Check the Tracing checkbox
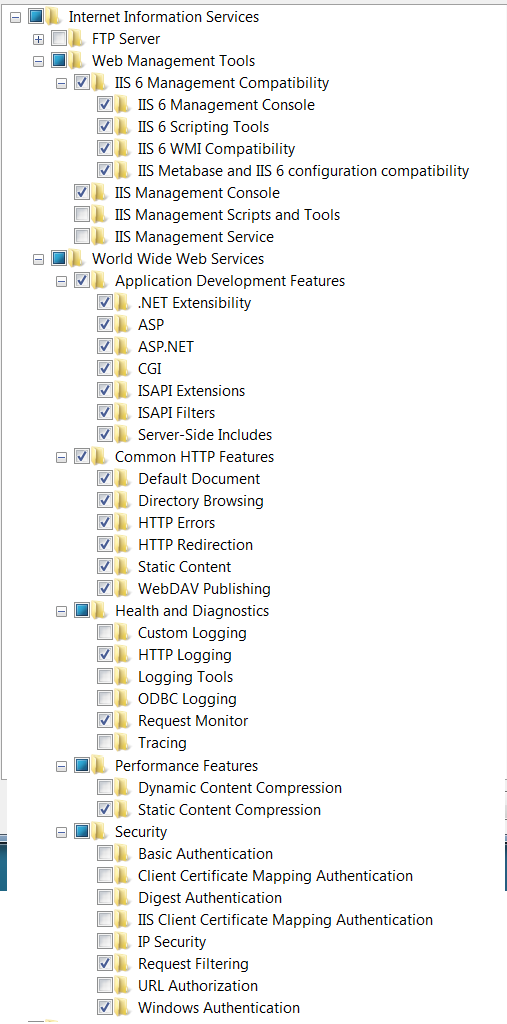The height and width of the screenshot is (1024, 507). [105, 743]
